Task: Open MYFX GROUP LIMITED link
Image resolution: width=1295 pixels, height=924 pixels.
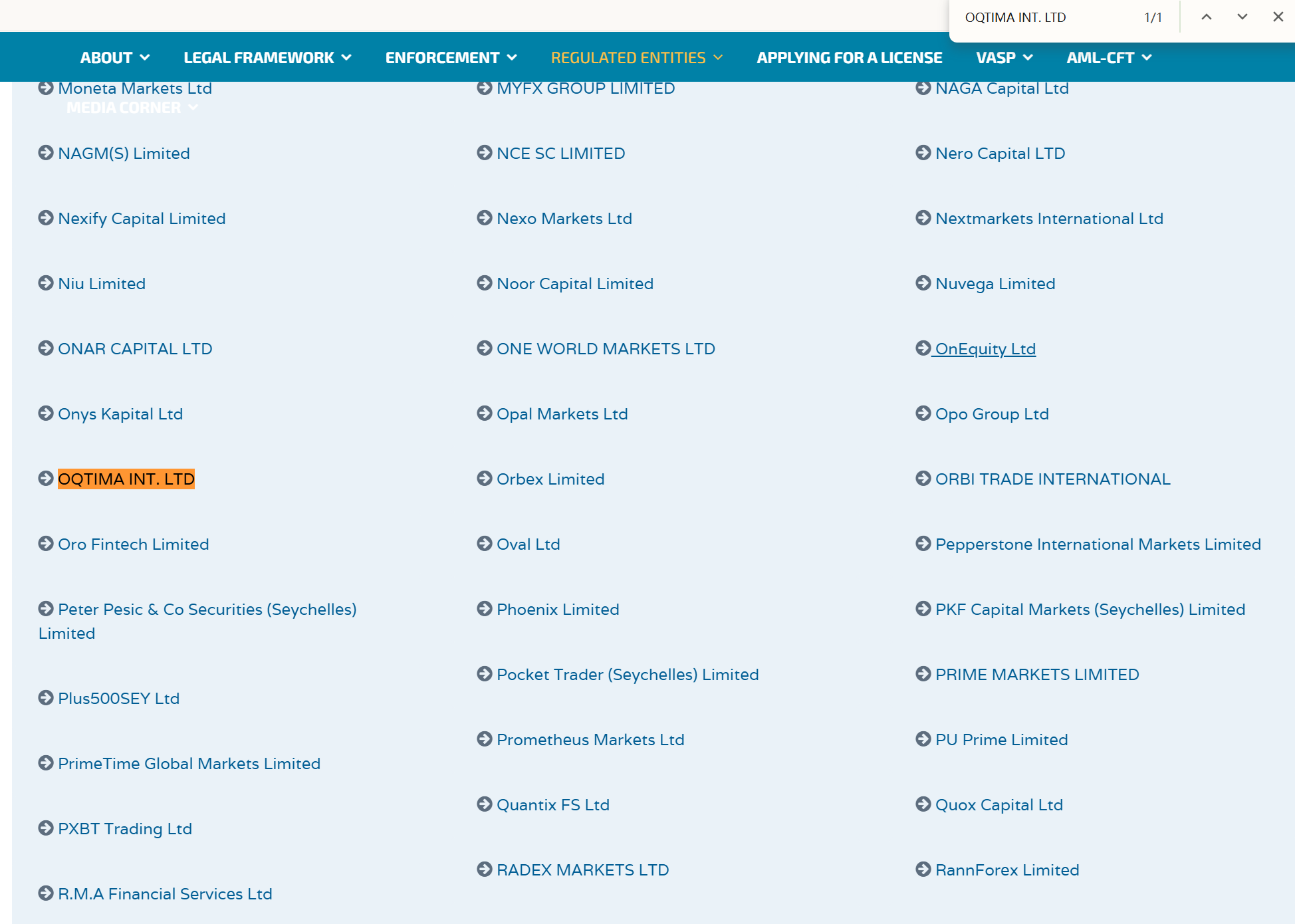Action: 586,88
